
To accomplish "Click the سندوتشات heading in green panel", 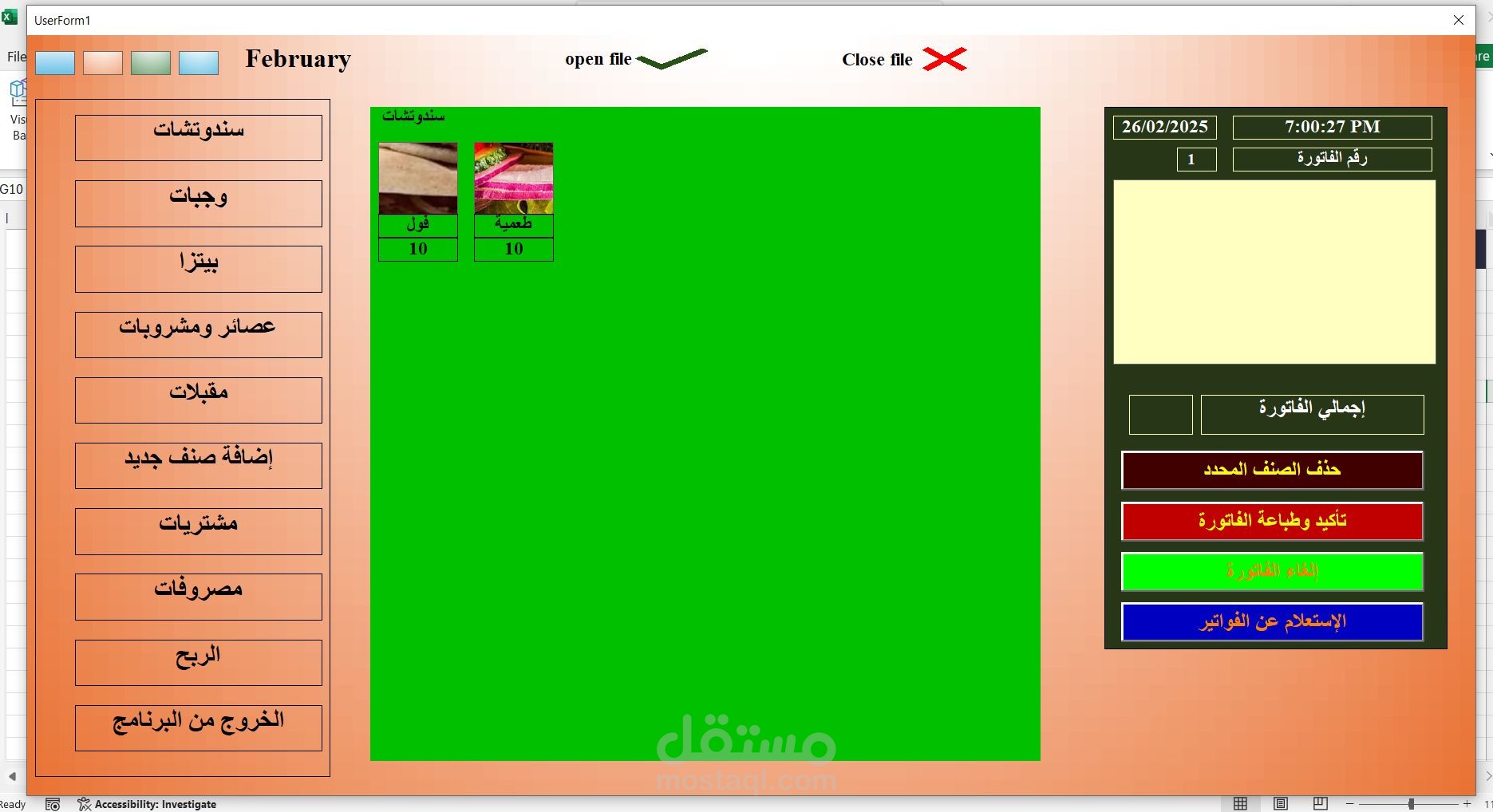I will click(x=413, y=116).
